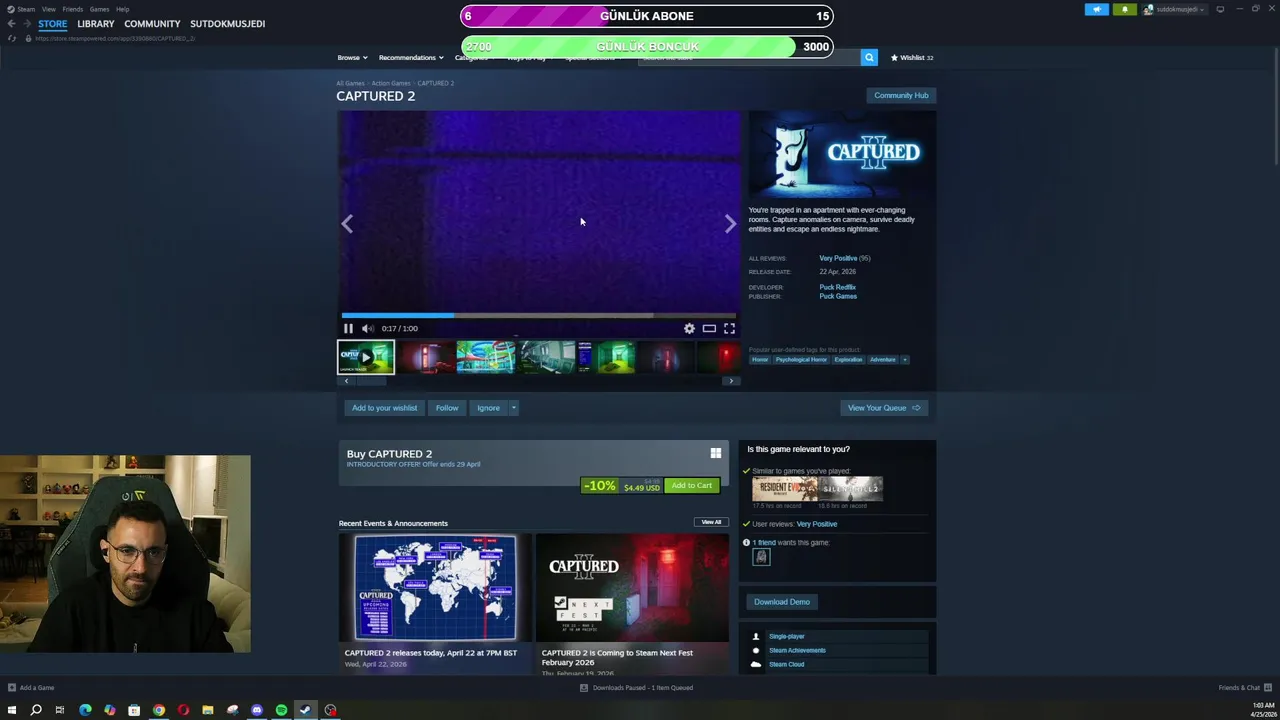This screenshot has width=1280, height=720.
Task: Expand the Recommendations dropdown
Action: [411, 57]
